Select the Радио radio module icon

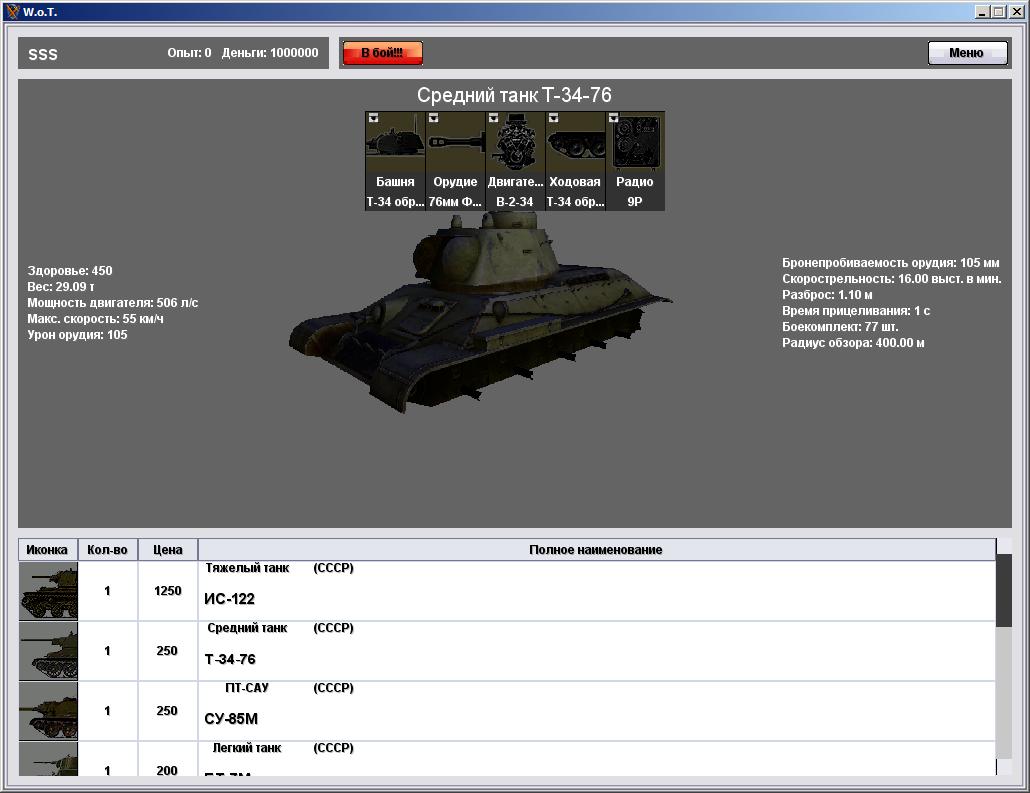pos(635,141)
